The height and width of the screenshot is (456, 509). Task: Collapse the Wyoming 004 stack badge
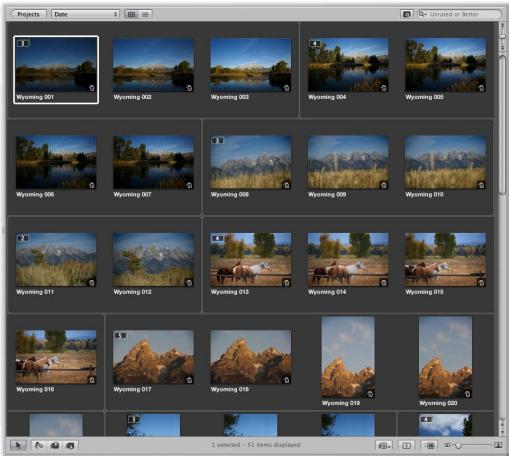[315, 43]
